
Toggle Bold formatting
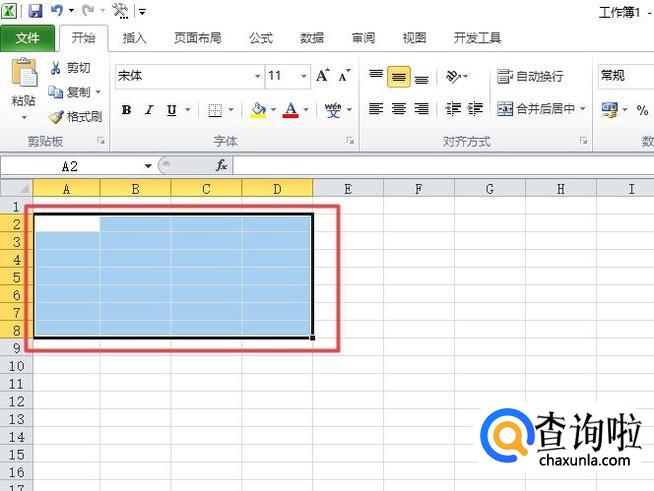(x=126, y=110)
